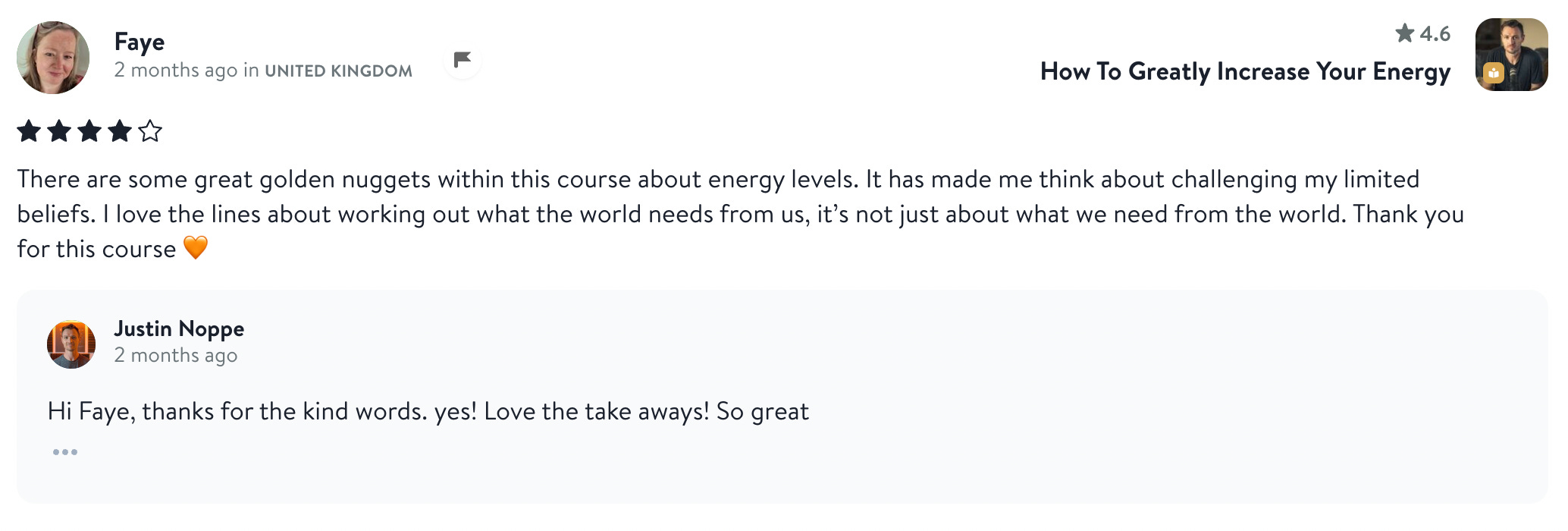Viewport: 1568px width, 531px height.
Task: Click the second star in the rating
Action: pyautogui.click(x=59, y=131)
